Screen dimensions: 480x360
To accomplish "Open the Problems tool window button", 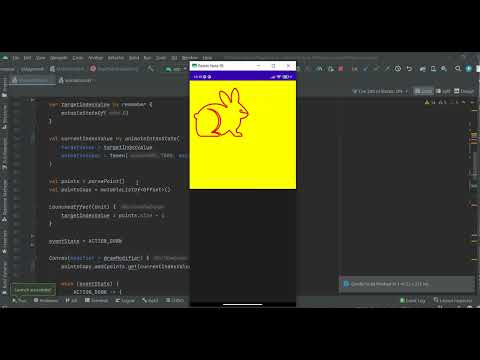I will [46, 300].
